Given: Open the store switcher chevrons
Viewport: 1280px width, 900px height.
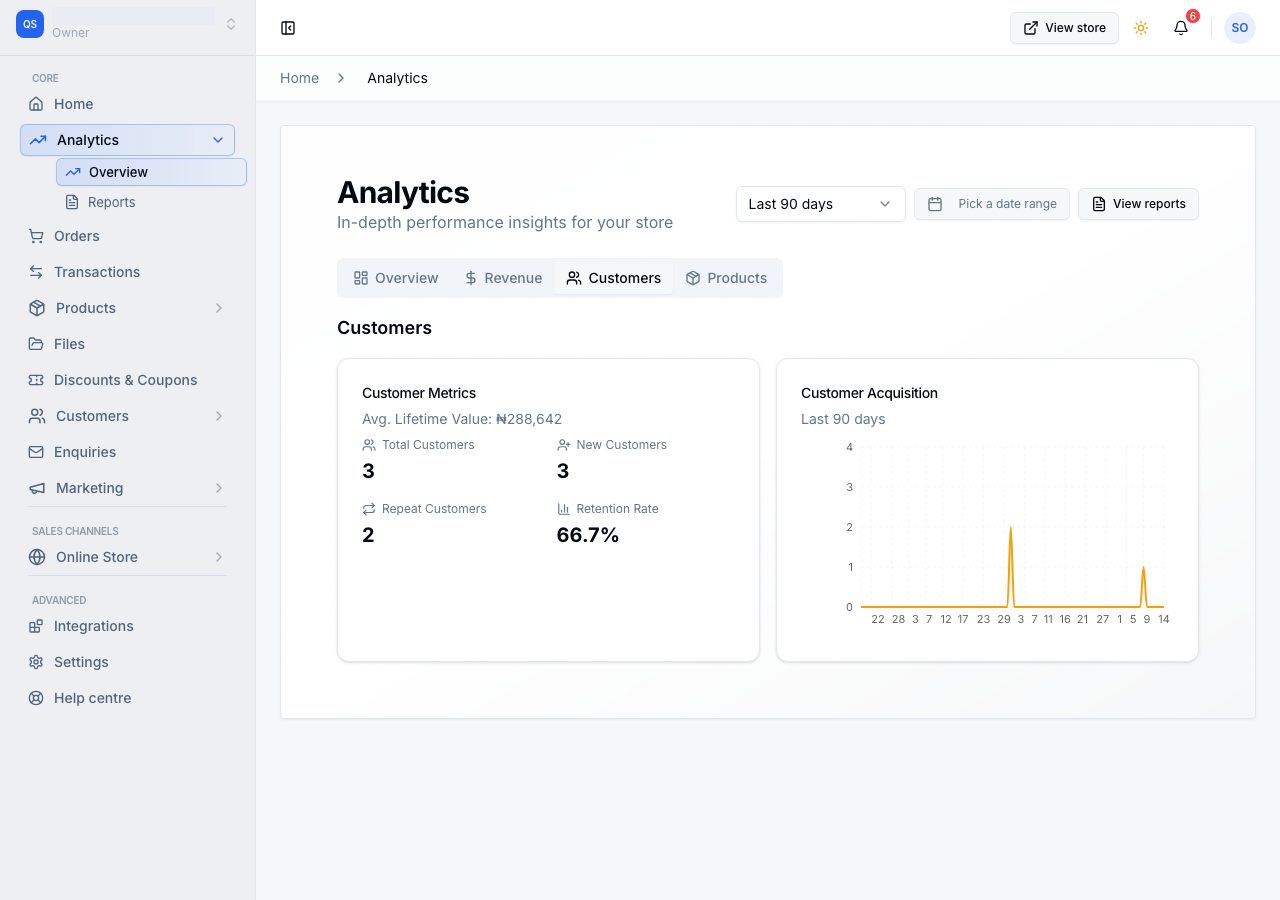Looking at the screenshot, I should (231, 24).
